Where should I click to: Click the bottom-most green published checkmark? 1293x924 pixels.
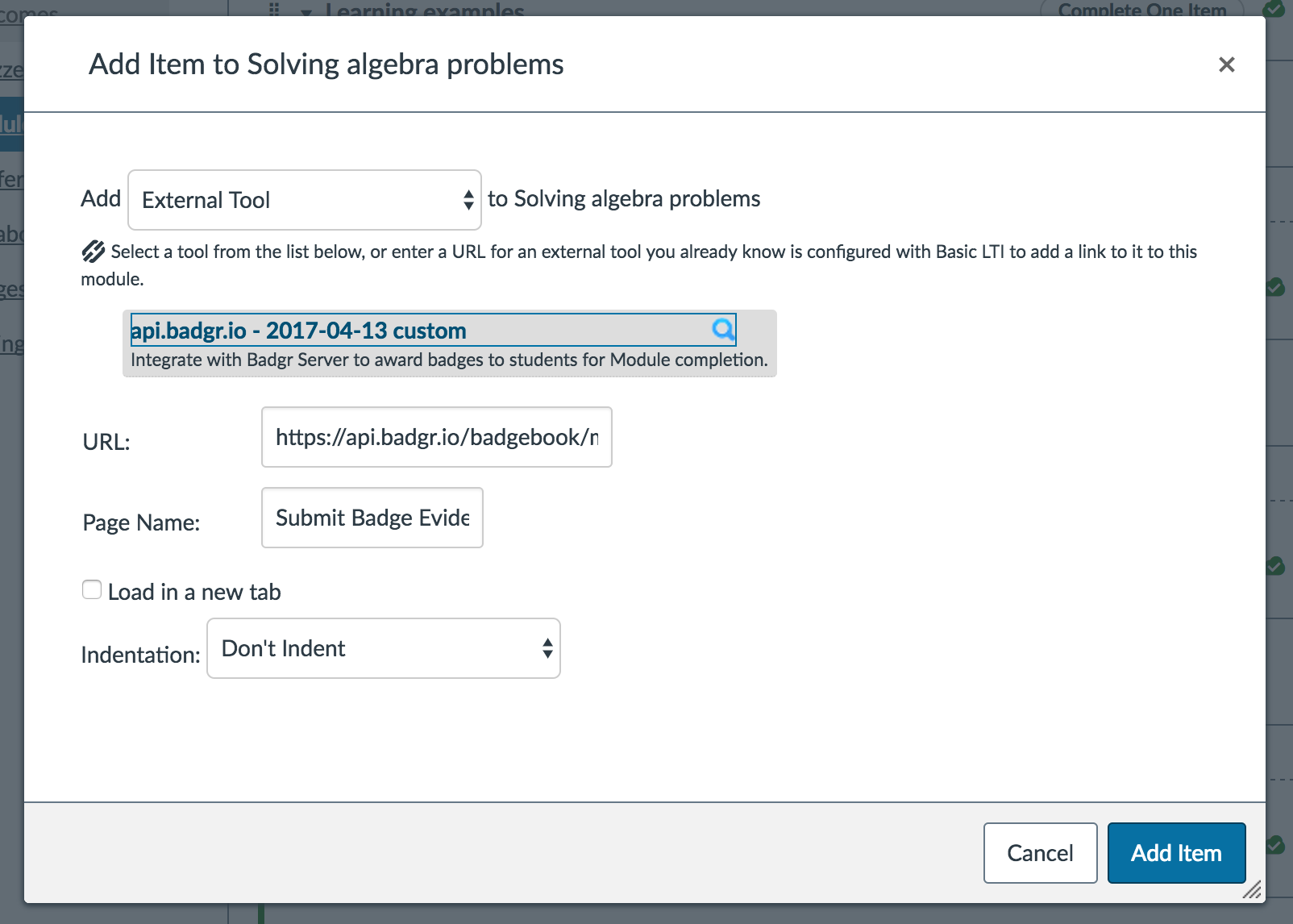[x=1275, y=844]
